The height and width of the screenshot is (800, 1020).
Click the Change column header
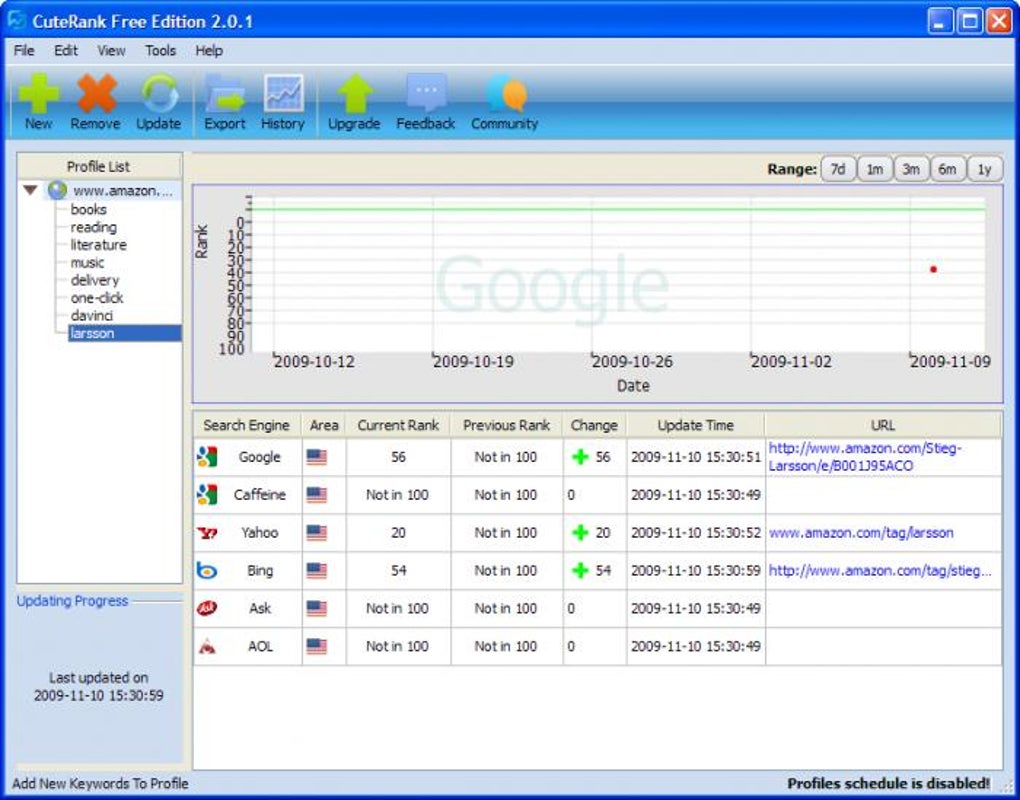pyautogui.click(x=594, y=425)
